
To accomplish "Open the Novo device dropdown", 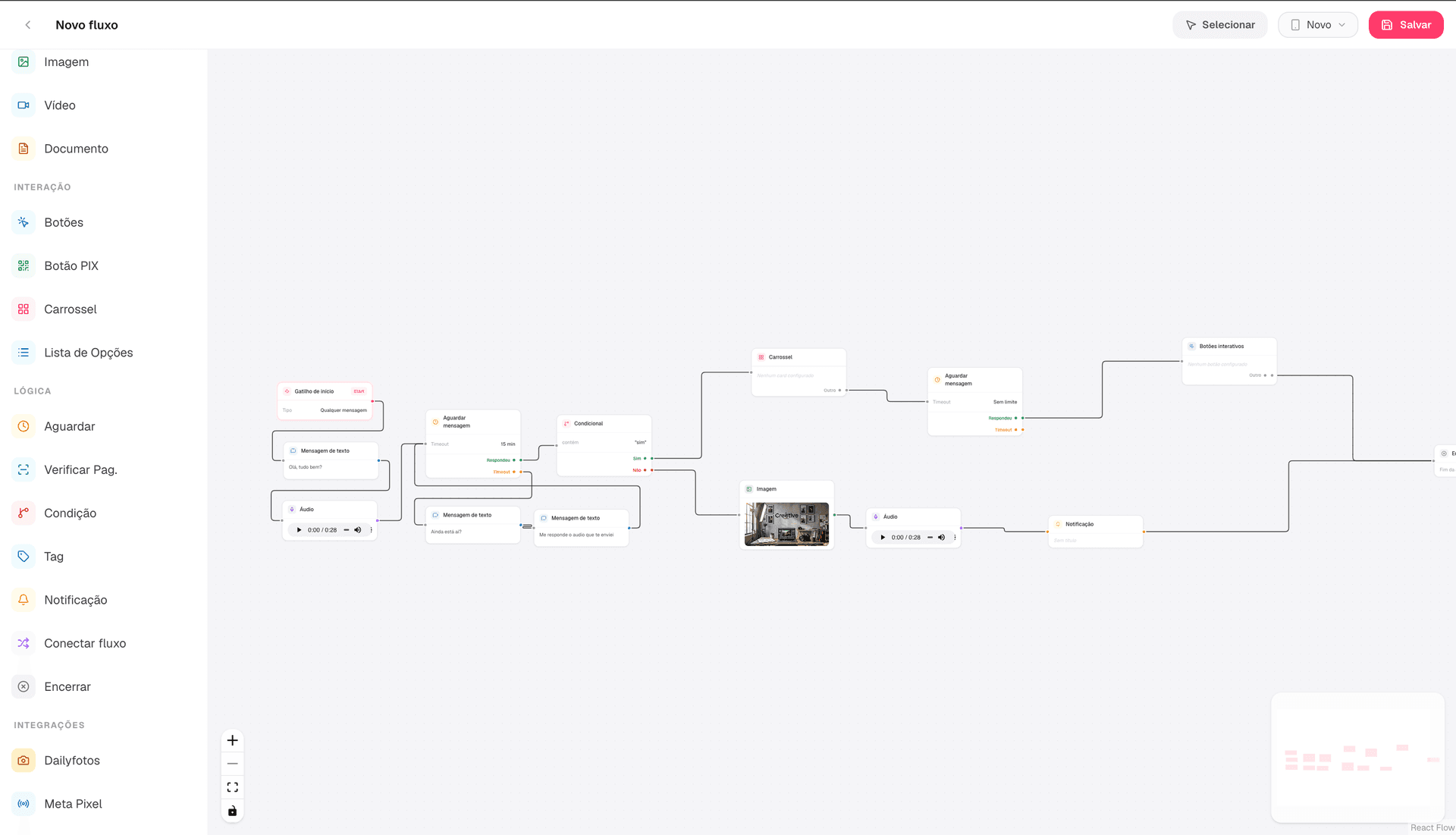I will tap(1318, 25).
